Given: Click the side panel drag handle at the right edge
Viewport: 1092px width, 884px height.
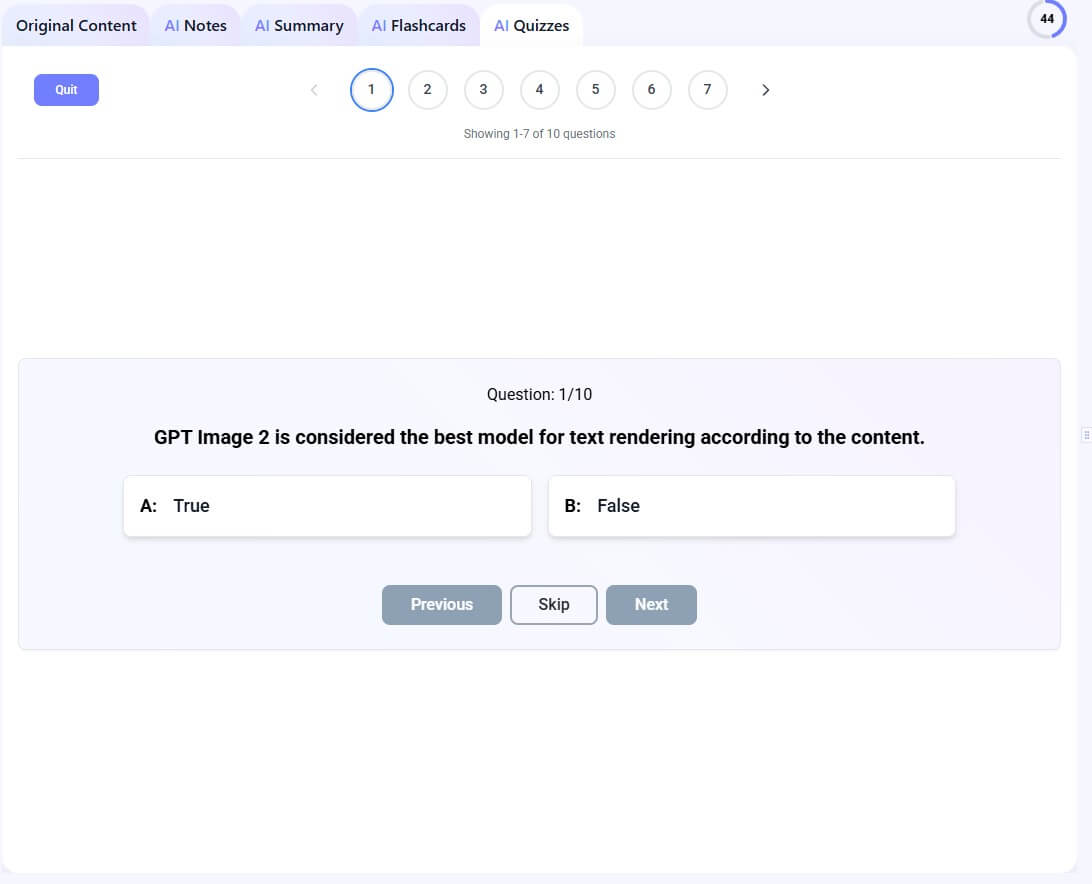Looking at the screenshot, I should click(x=1086, y=435).
